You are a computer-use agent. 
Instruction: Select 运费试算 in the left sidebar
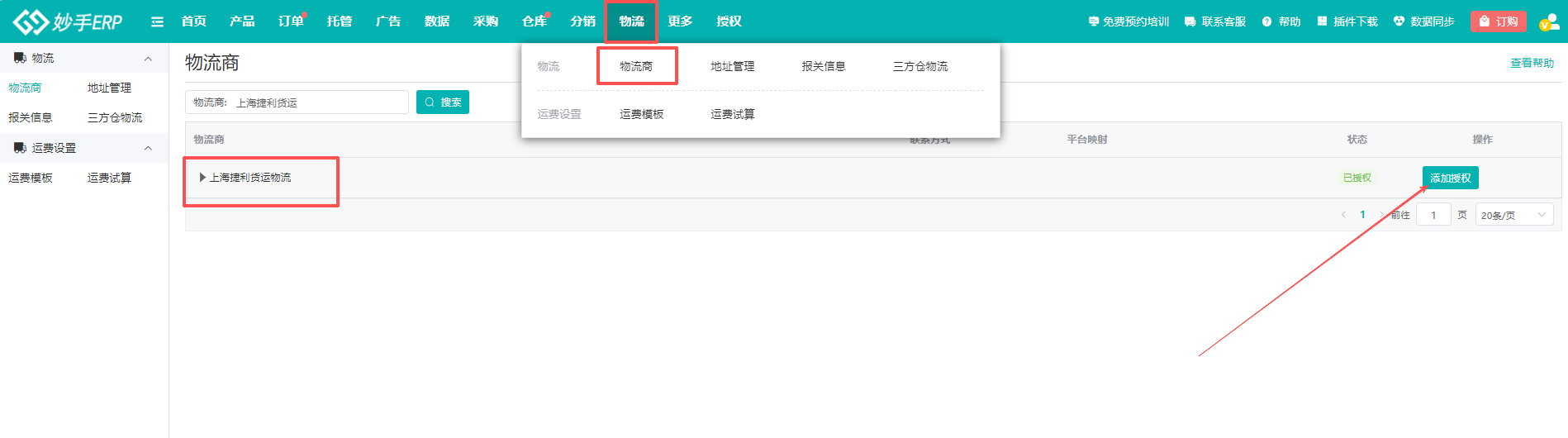click(109, 178)
